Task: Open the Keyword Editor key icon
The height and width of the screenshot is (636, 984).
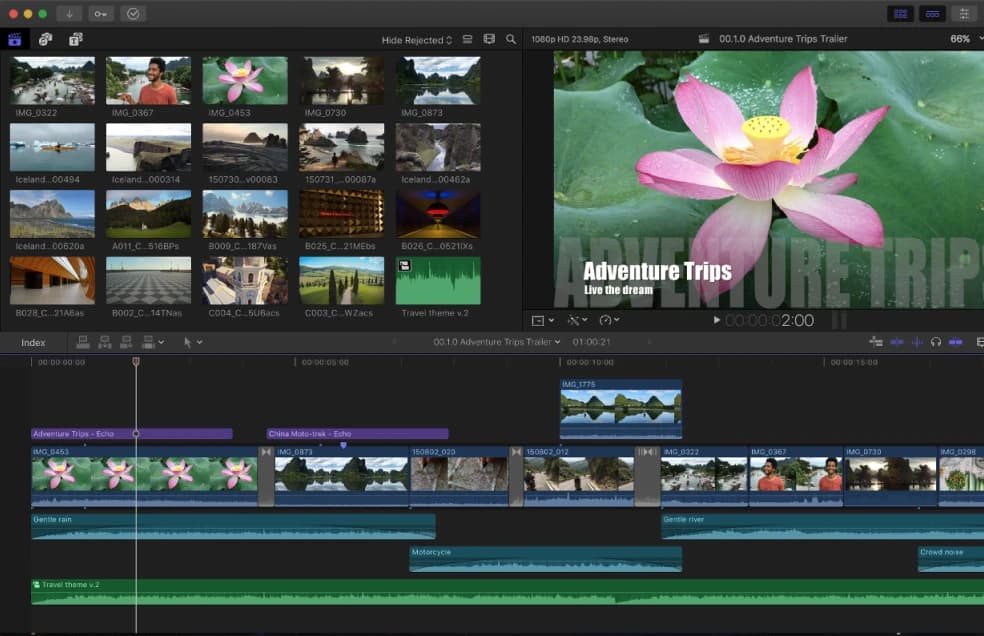Action: [x=101, y=14]
